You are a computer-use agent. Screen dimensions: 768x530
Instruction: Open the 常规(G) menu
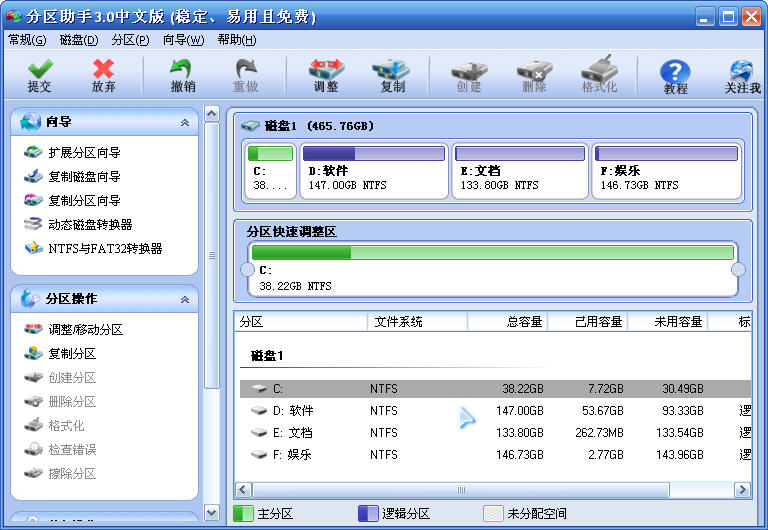point(27,40)
